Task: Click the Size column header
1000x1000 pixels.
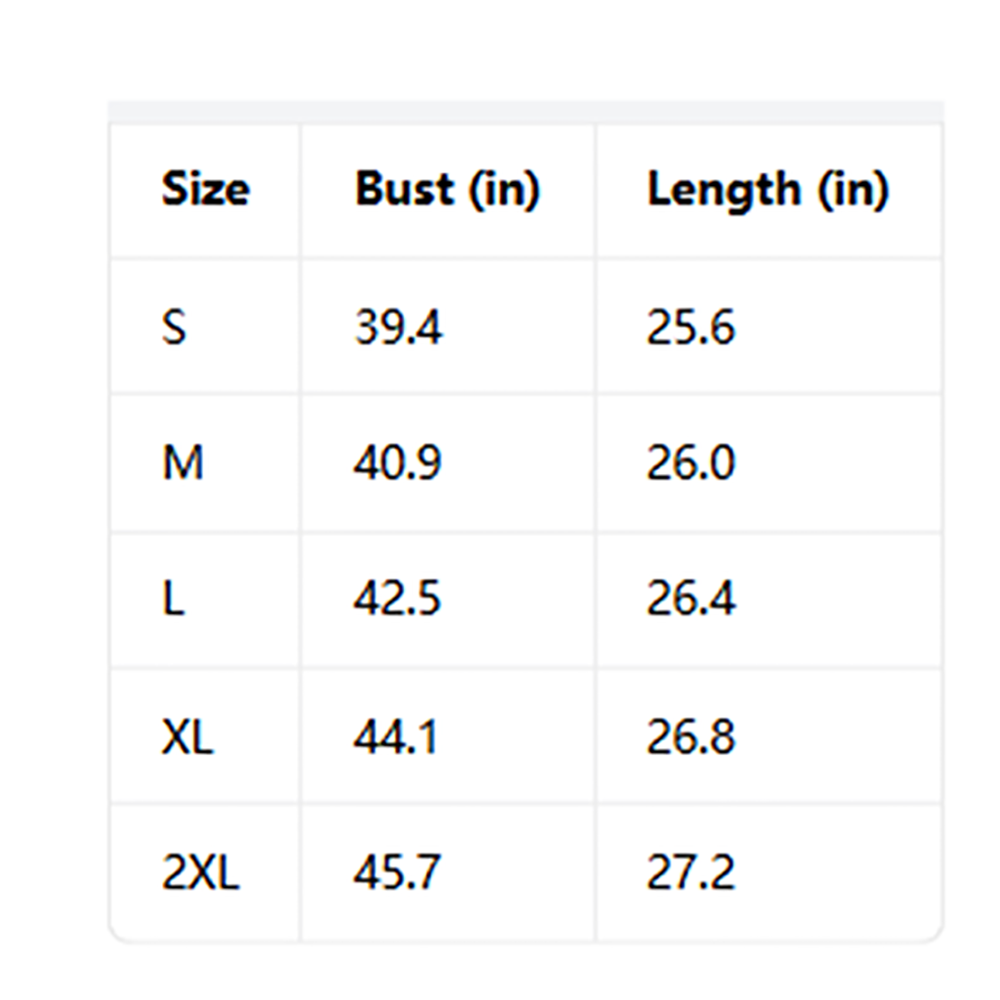Action: coord(205,189)
